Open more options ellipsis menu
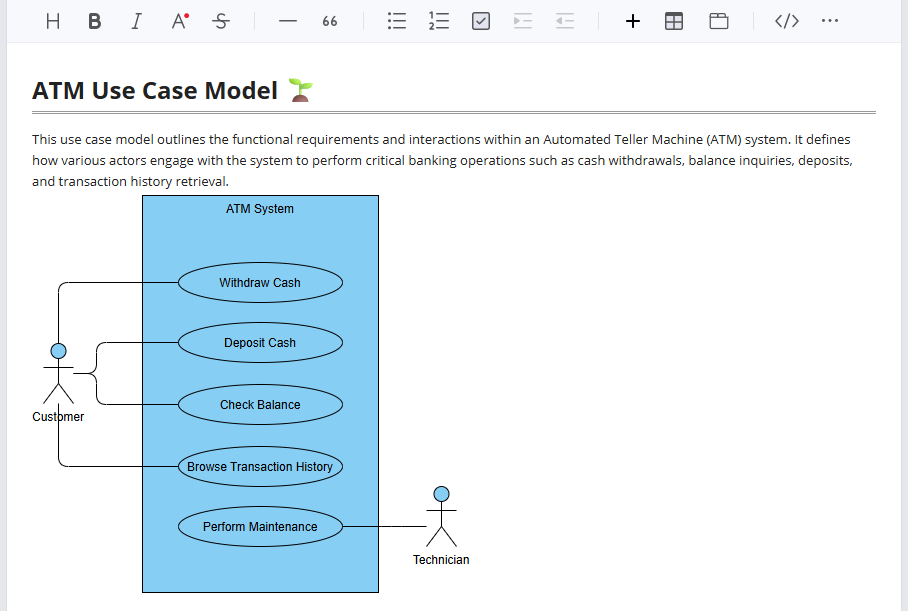908x611 pixels. point(830,21)
